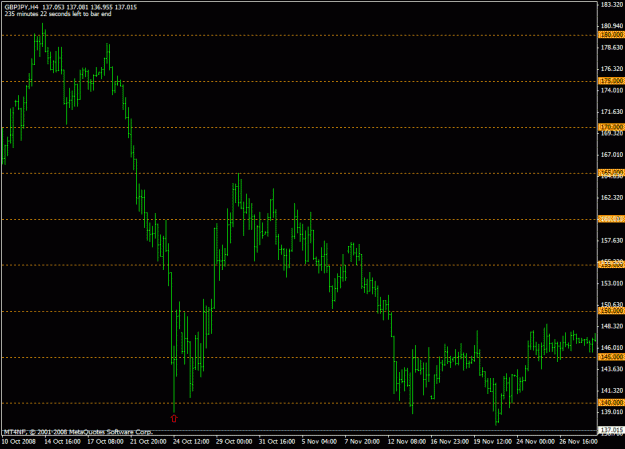Click the 139.010 price scale value
The width and height of the screenshot is (625, 449).
click(x=612, y=412)
